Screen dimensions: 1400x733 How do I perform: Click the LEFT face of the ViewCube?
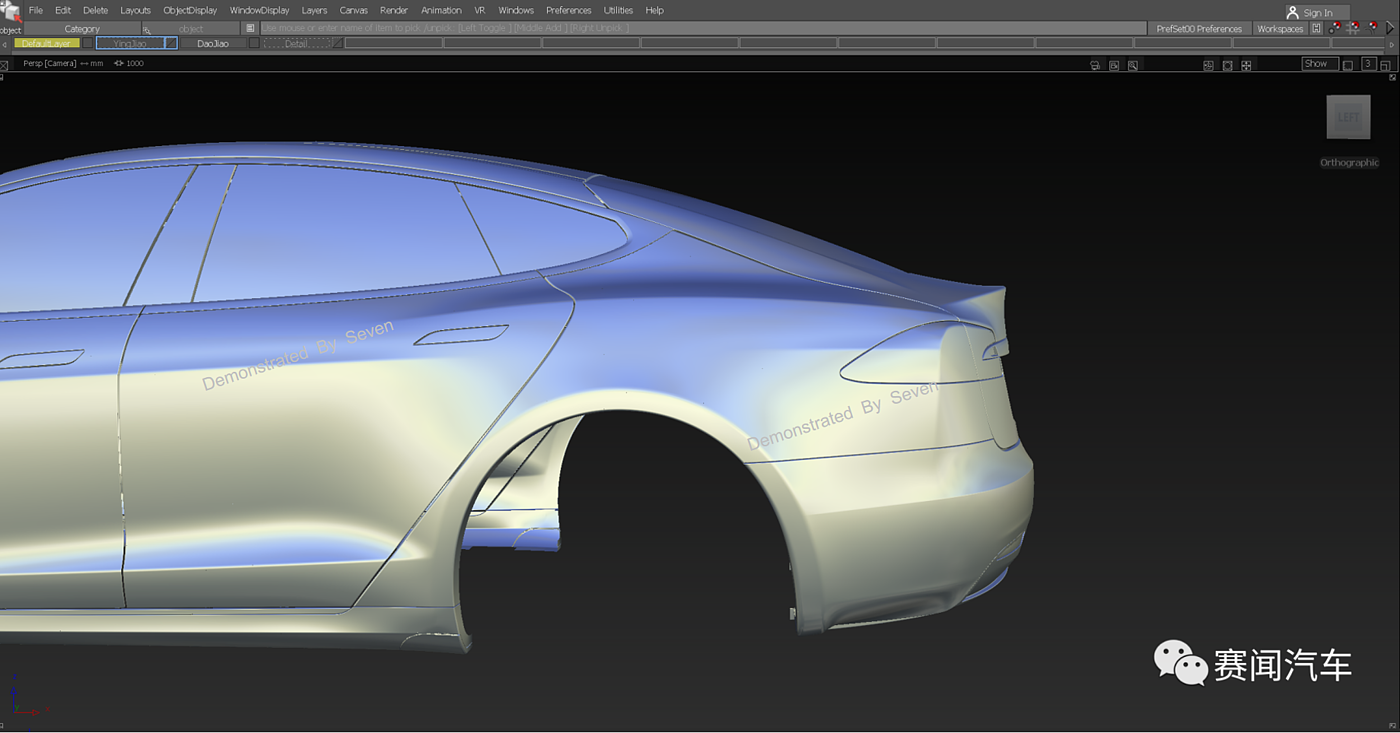(x=1348, y=118)
